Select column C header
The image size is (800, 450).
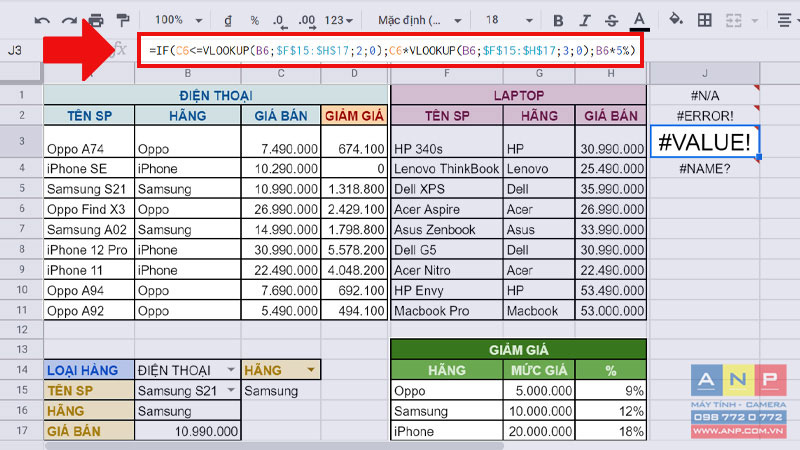coord(281,73)
